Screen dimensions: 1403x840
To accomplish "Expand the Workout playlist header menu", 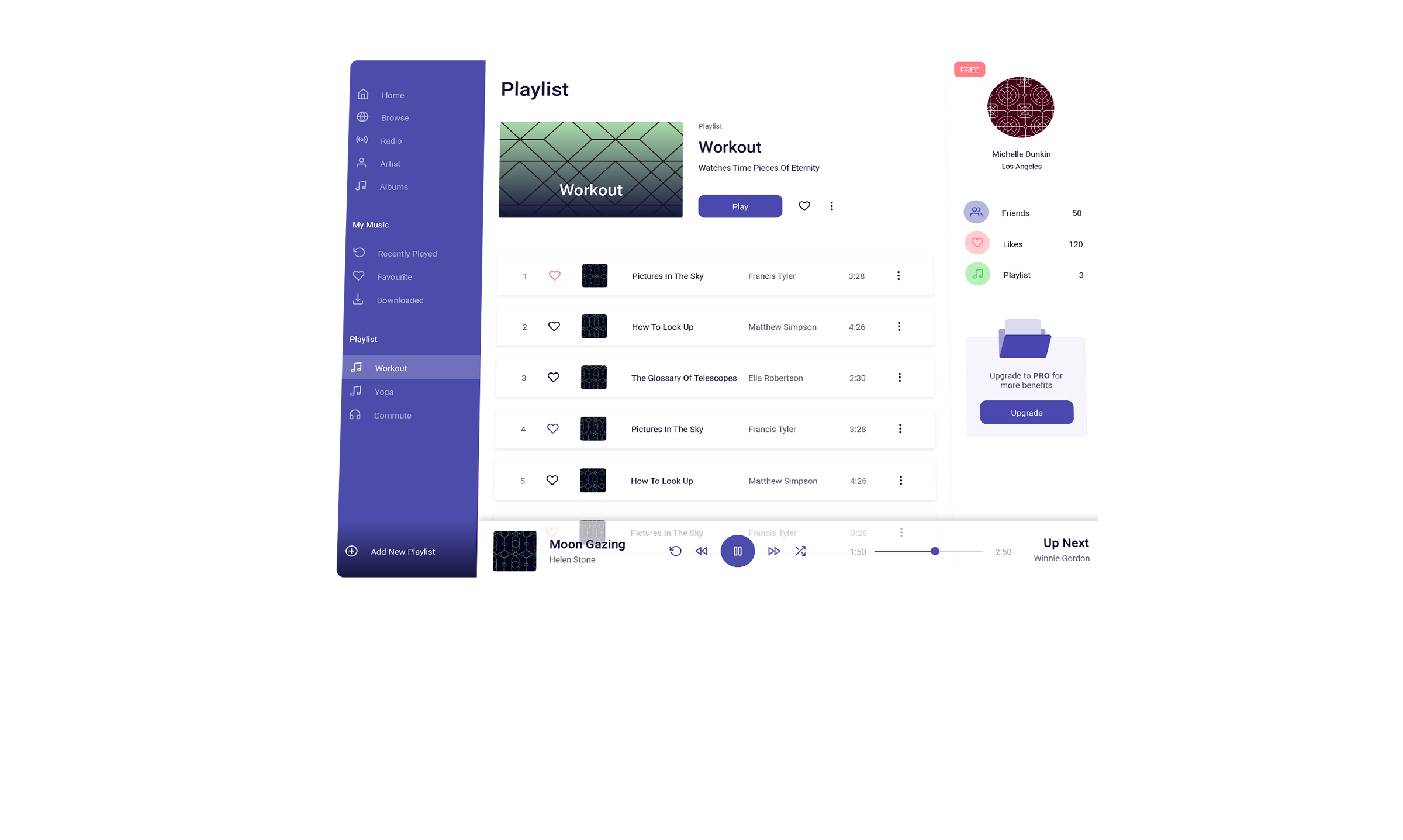I will (831, 205).
